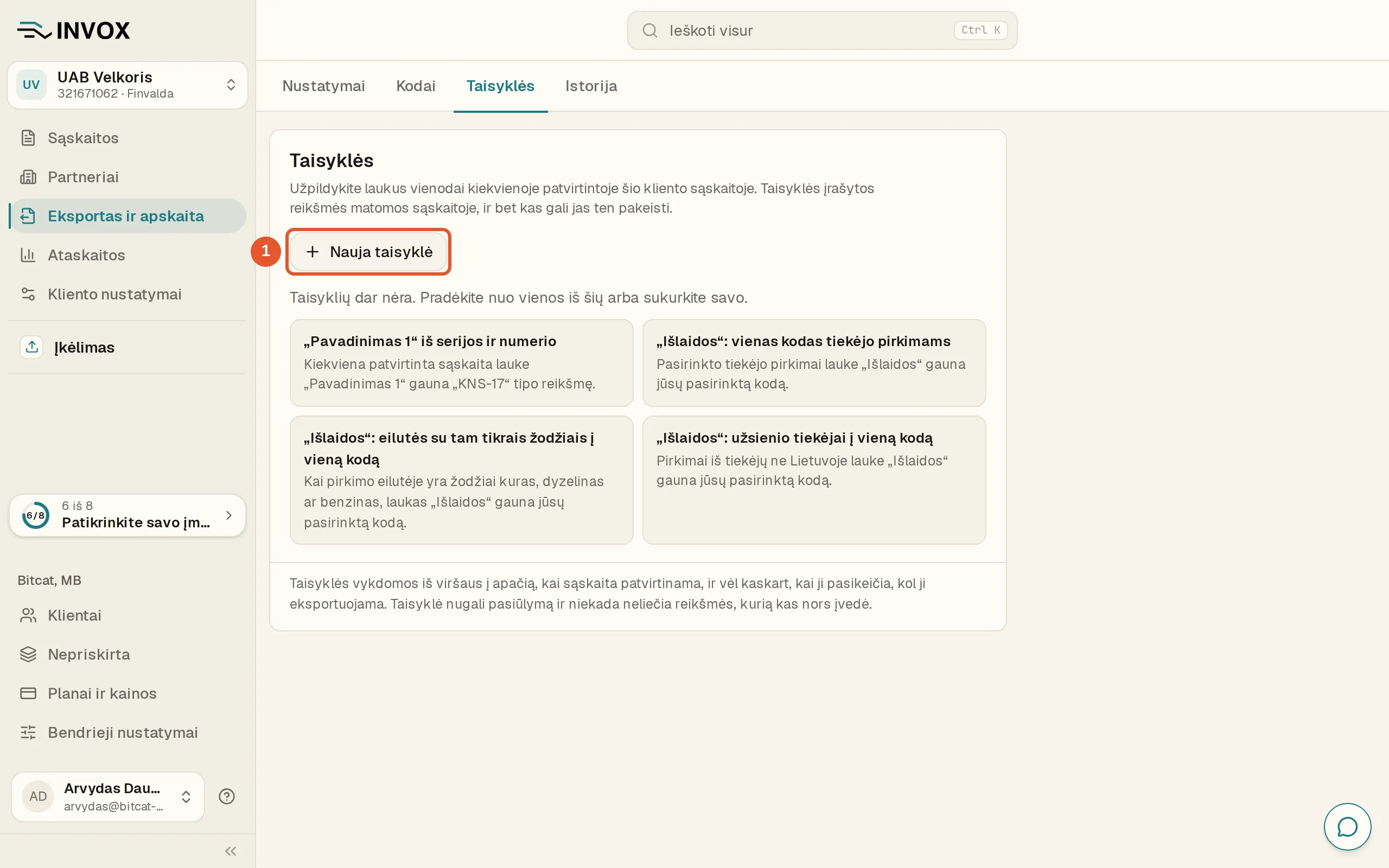
Task: Open the Ataskaitos chart icon
Action: click(x=28, y=255)
